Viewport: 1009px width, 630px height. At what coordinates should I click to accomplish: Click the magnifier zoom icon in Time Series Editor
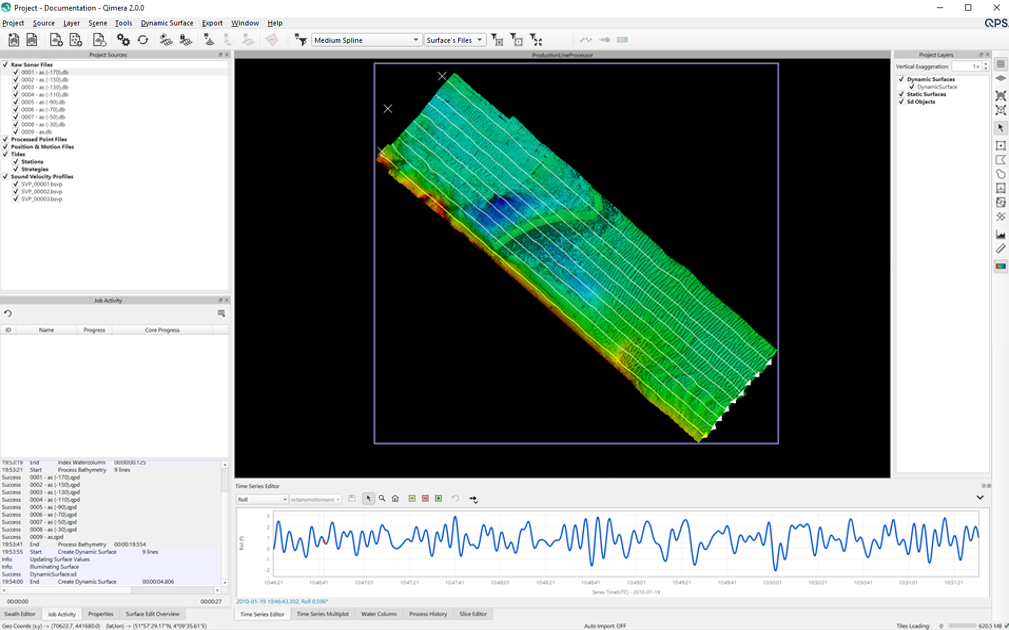(x=382, y=499)
